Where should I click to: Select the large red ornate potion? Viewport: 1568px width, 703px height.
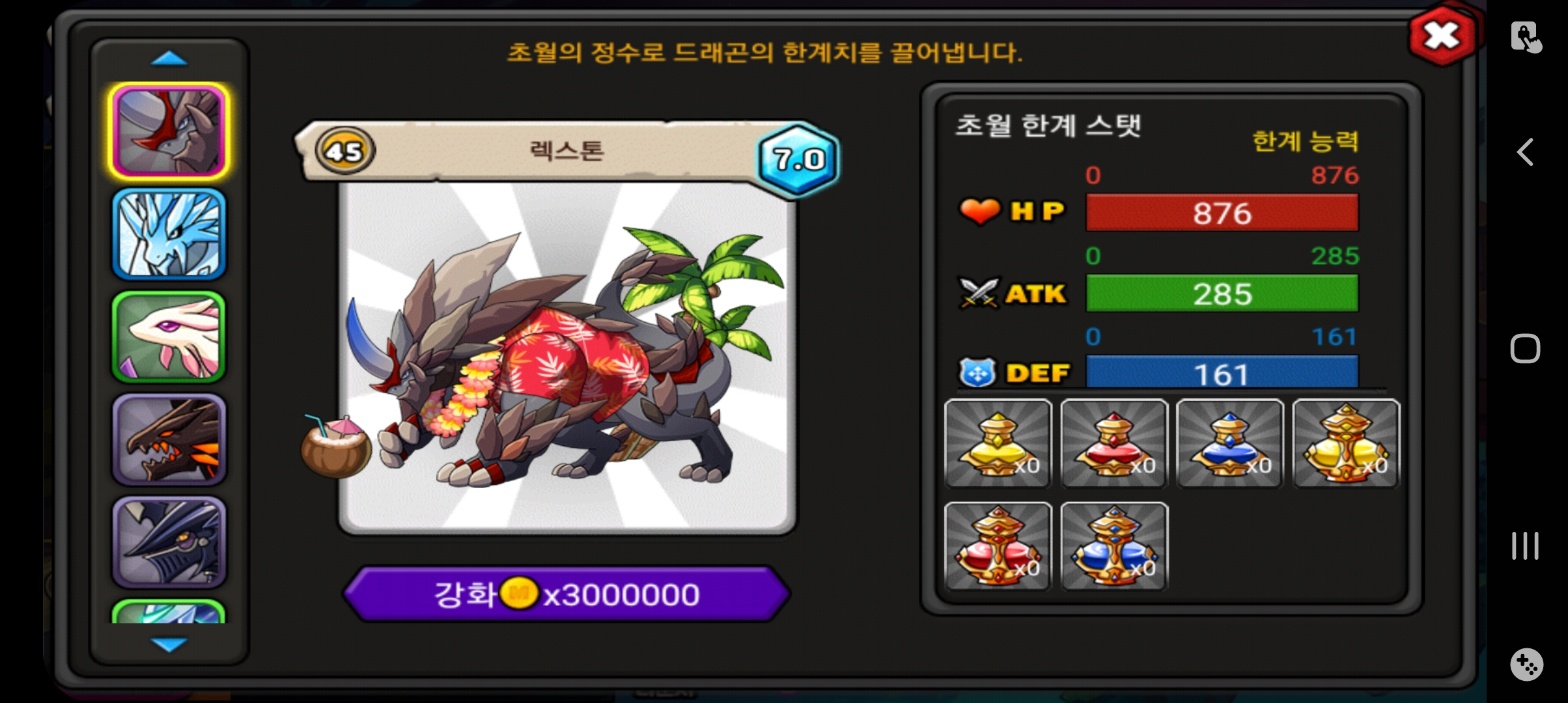998,546
